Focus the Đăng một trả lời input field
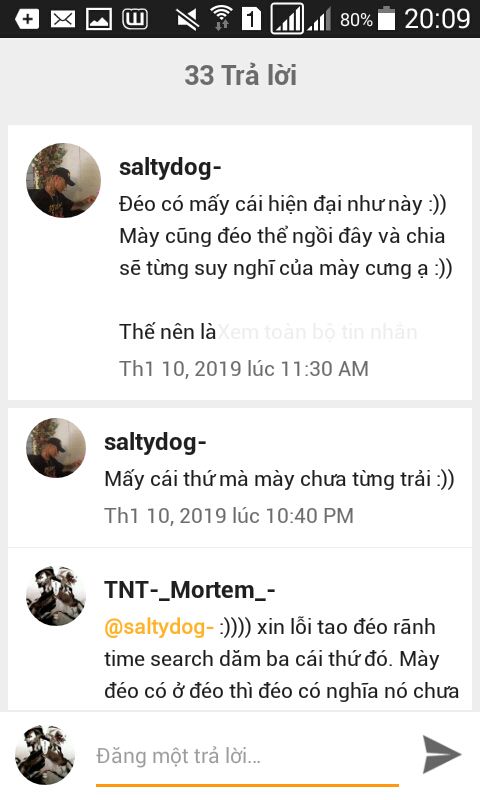Image resolution: width=480 pixels, height=800 pixels. (x=247, y=756)
